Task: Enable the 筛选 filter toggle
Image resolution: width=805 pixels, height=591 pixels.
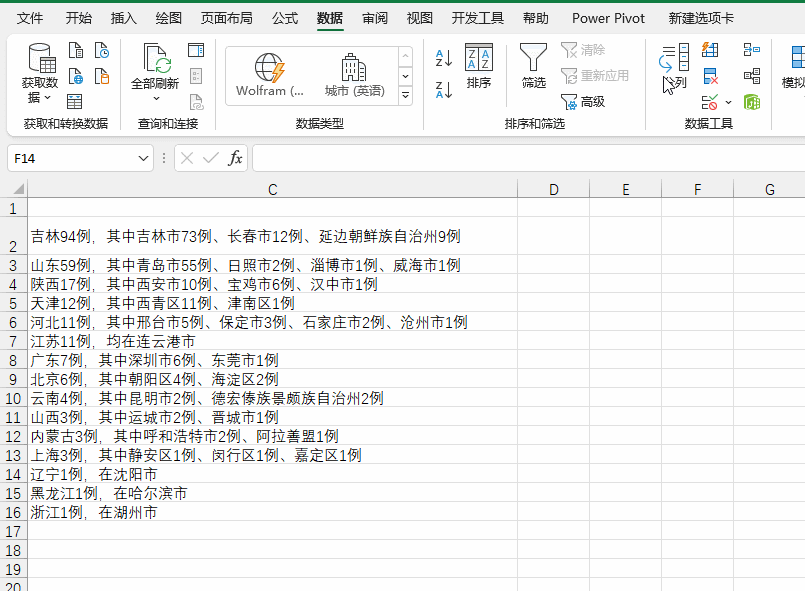Action: (533, 65)
